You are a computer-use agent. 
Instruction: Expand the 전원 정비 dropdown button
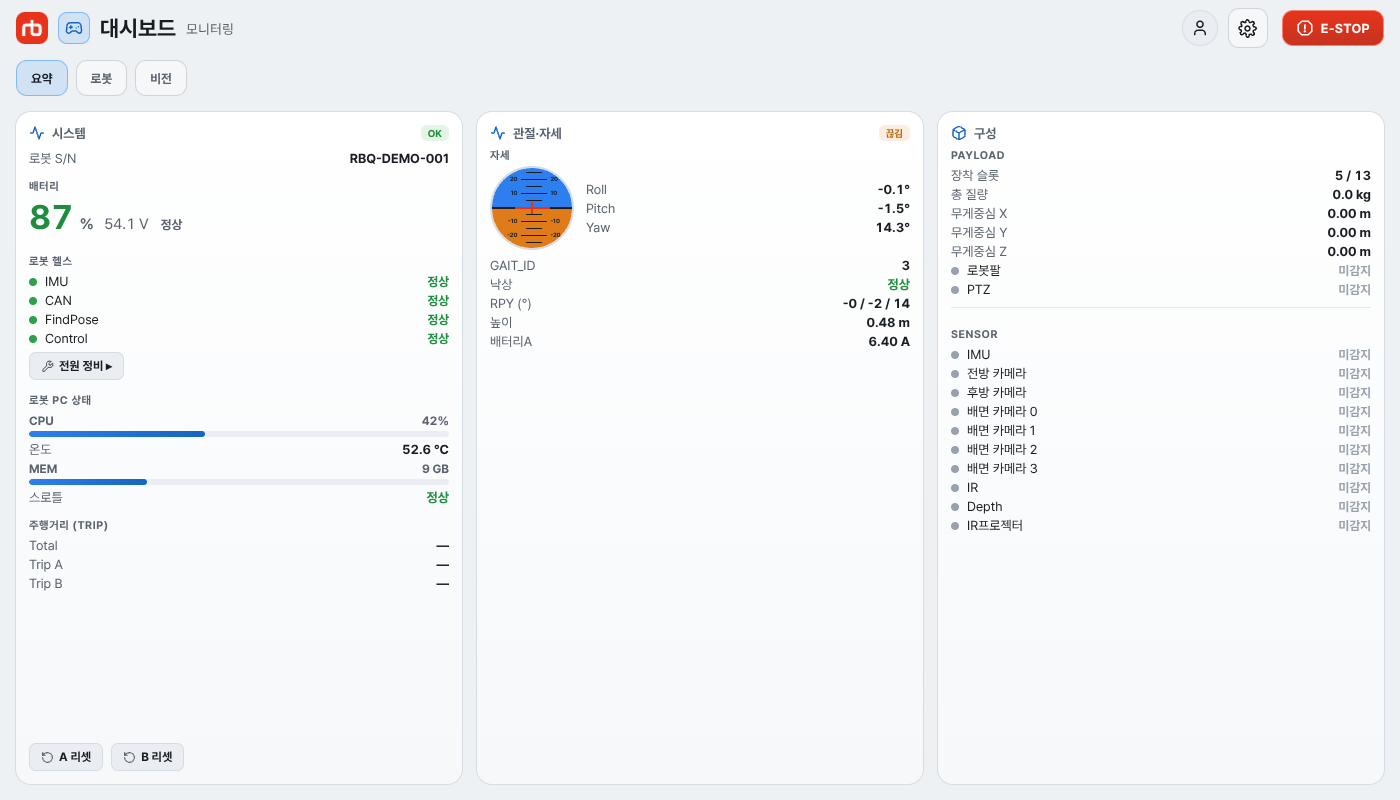point(76,366)
